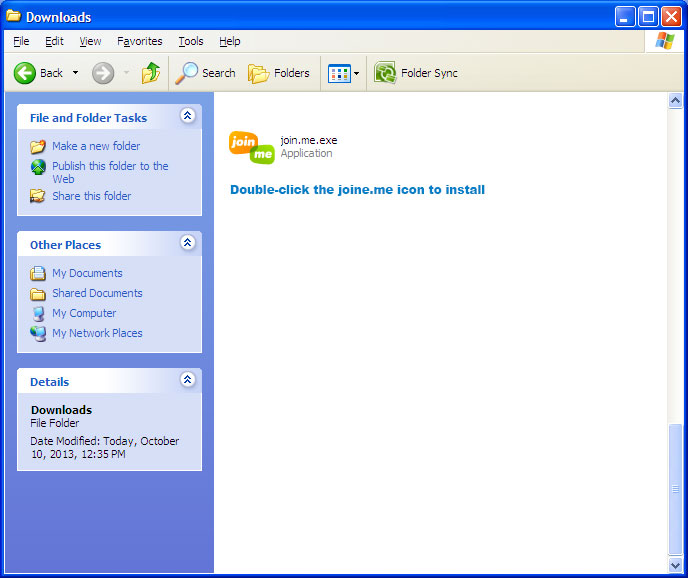Open the File menu

[21, 41]
